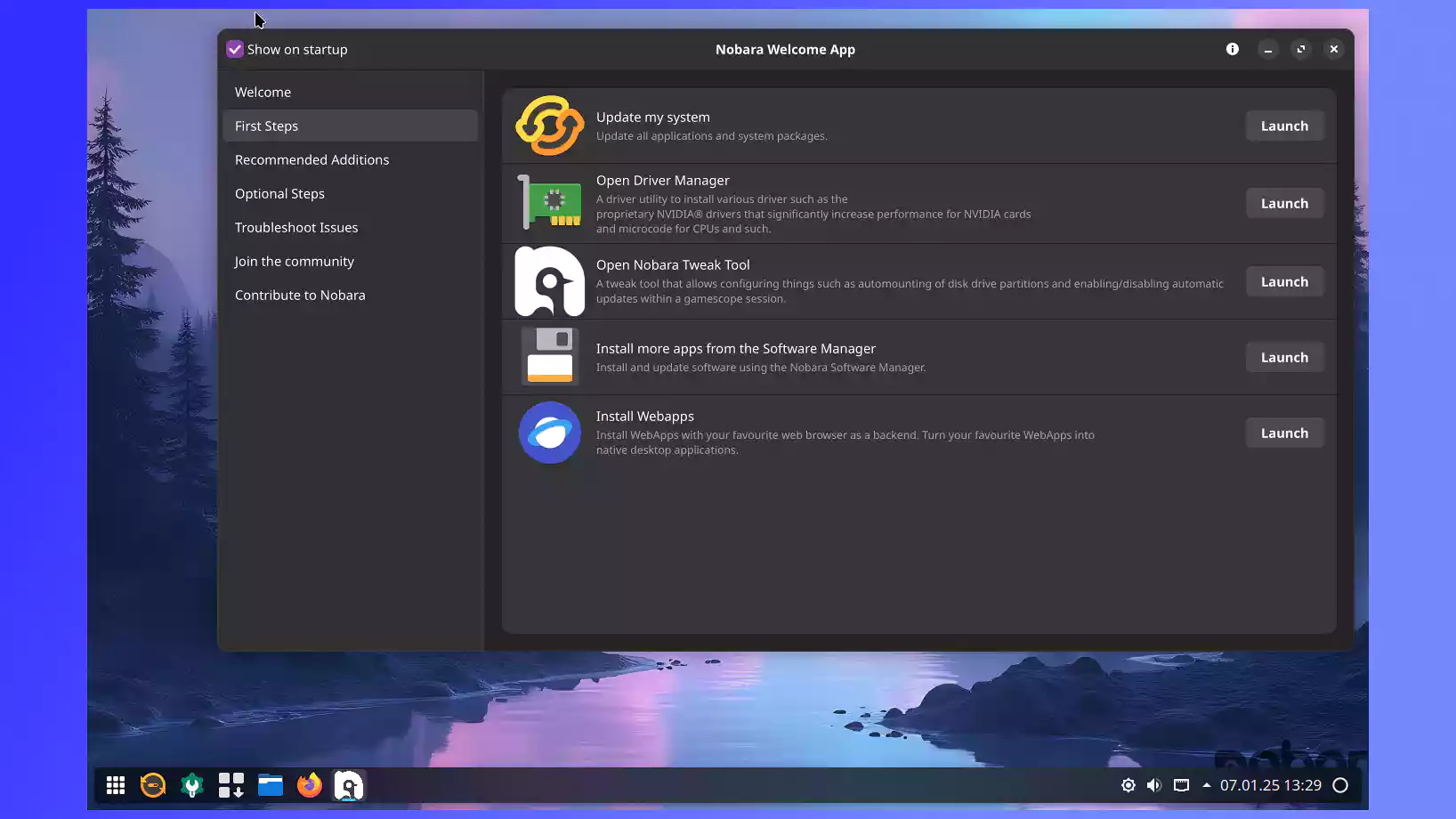This screenshot has height=819, width=1456.
Task: Open the About info icon in title bar
Action: click(1233, 49)
